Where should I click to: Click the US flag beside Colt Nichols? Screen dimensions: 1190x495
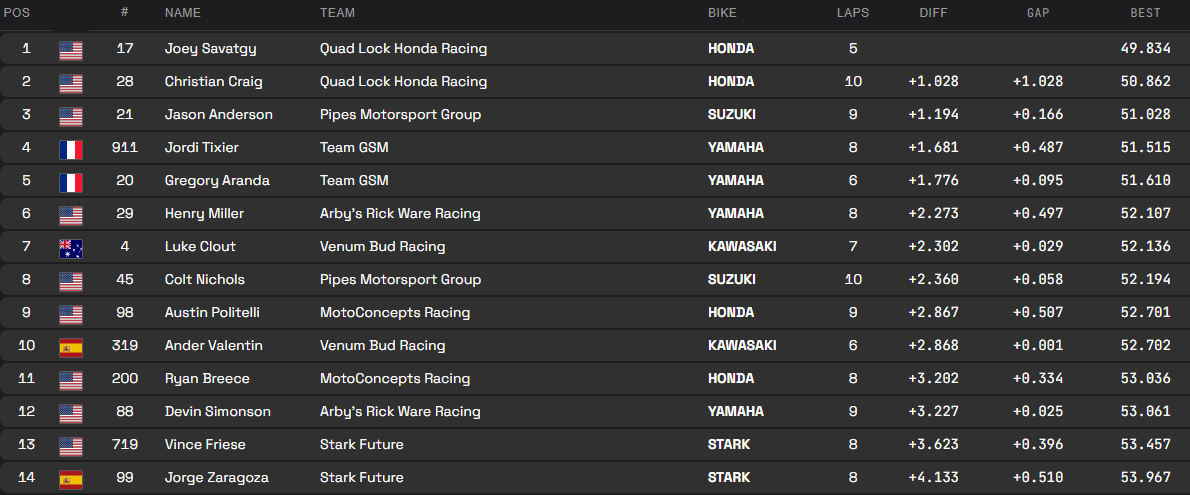tap(70, 280)
